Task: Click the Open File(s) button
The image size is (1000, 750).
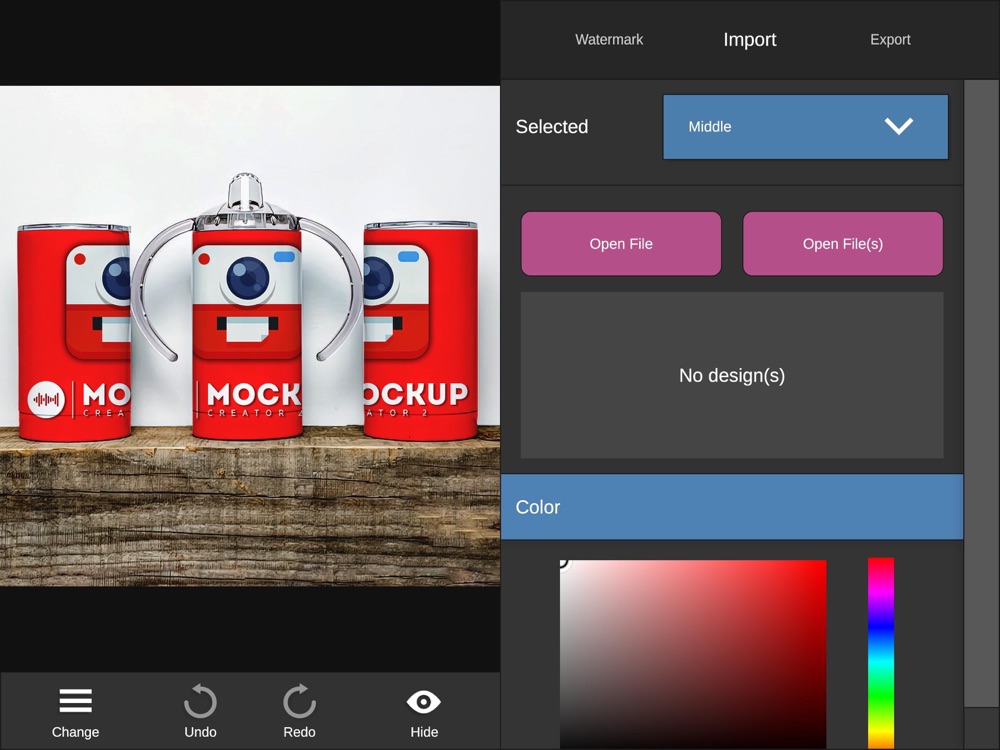Action: pyautogui.click(x=842, y=244)
